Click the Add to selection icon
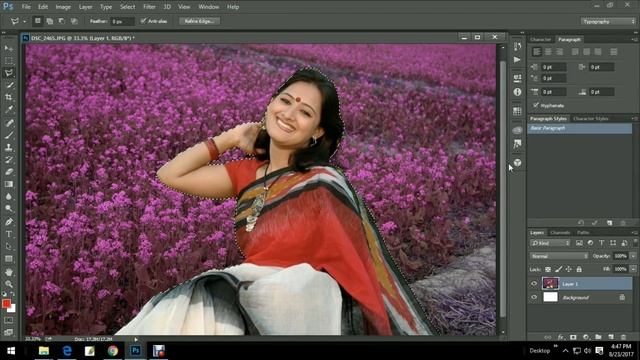The image size is (640, 360). point(49,21)
